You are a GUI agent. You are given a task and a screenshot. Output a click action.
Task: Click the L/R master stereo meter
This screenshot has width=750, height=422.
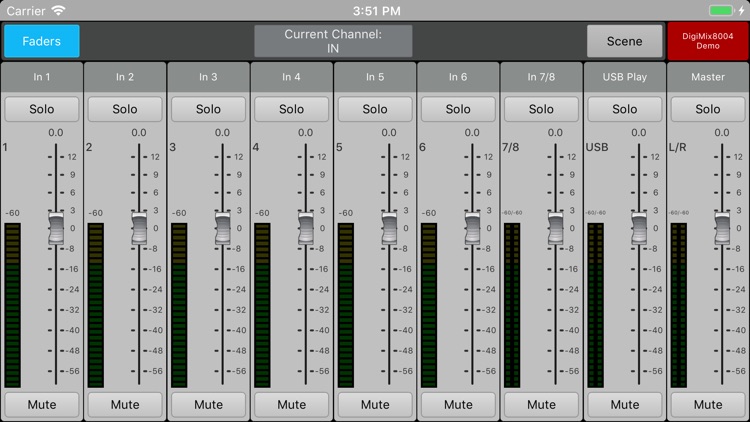[679, 305]
